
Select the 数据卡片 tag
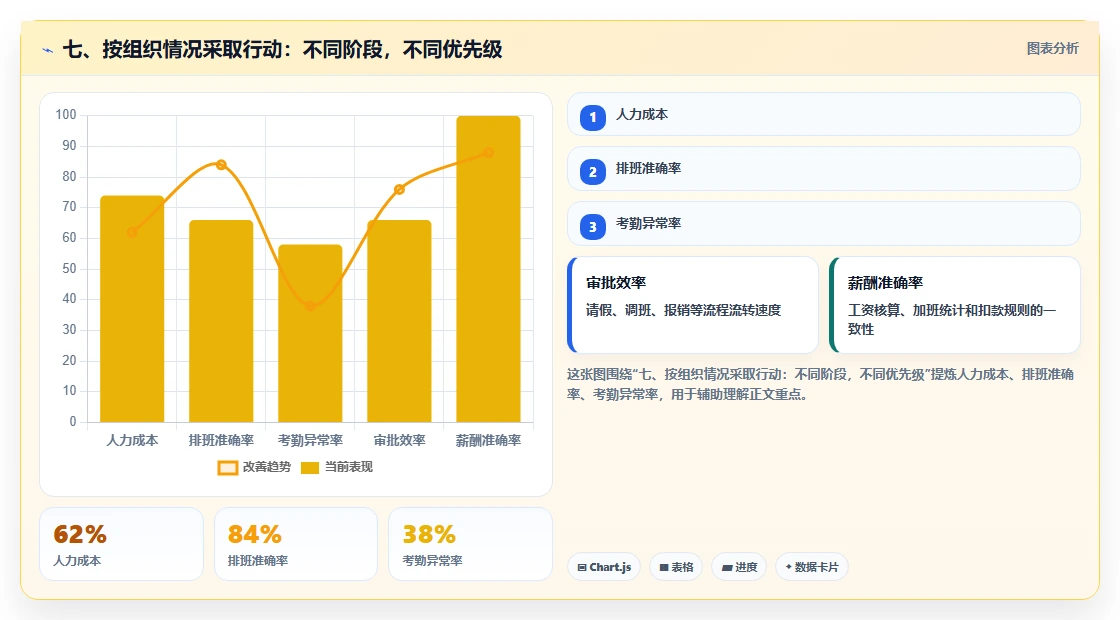click(x=812, y=567)
